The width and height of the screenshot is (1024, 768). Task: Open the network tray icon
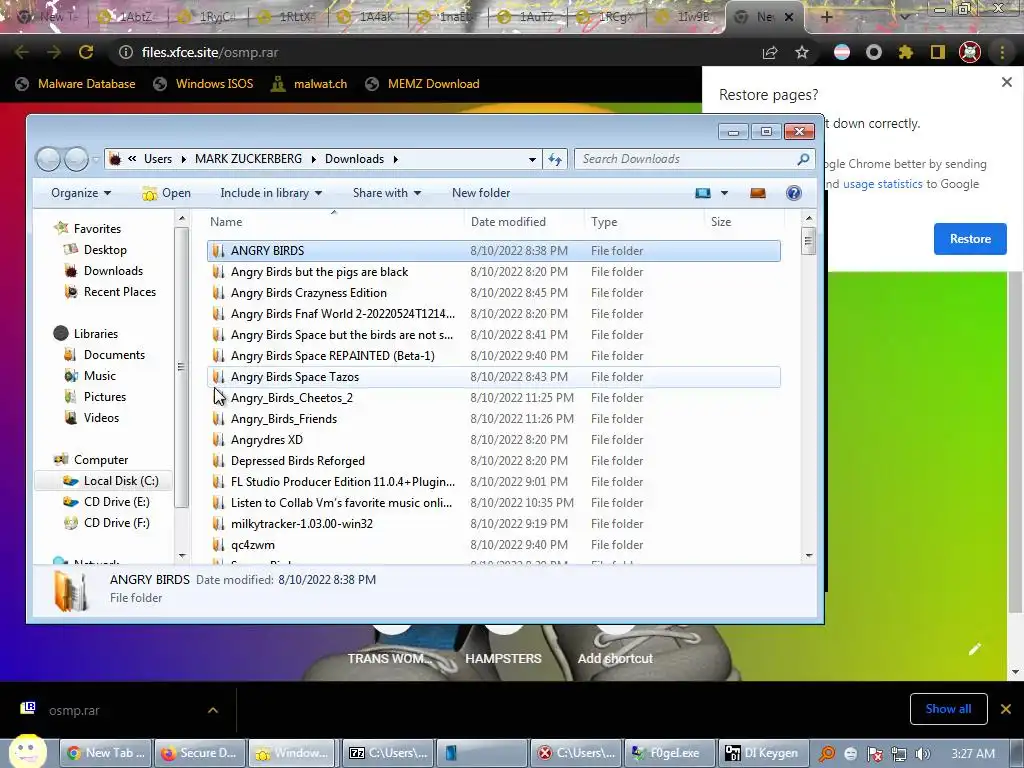tap(899, 754)
